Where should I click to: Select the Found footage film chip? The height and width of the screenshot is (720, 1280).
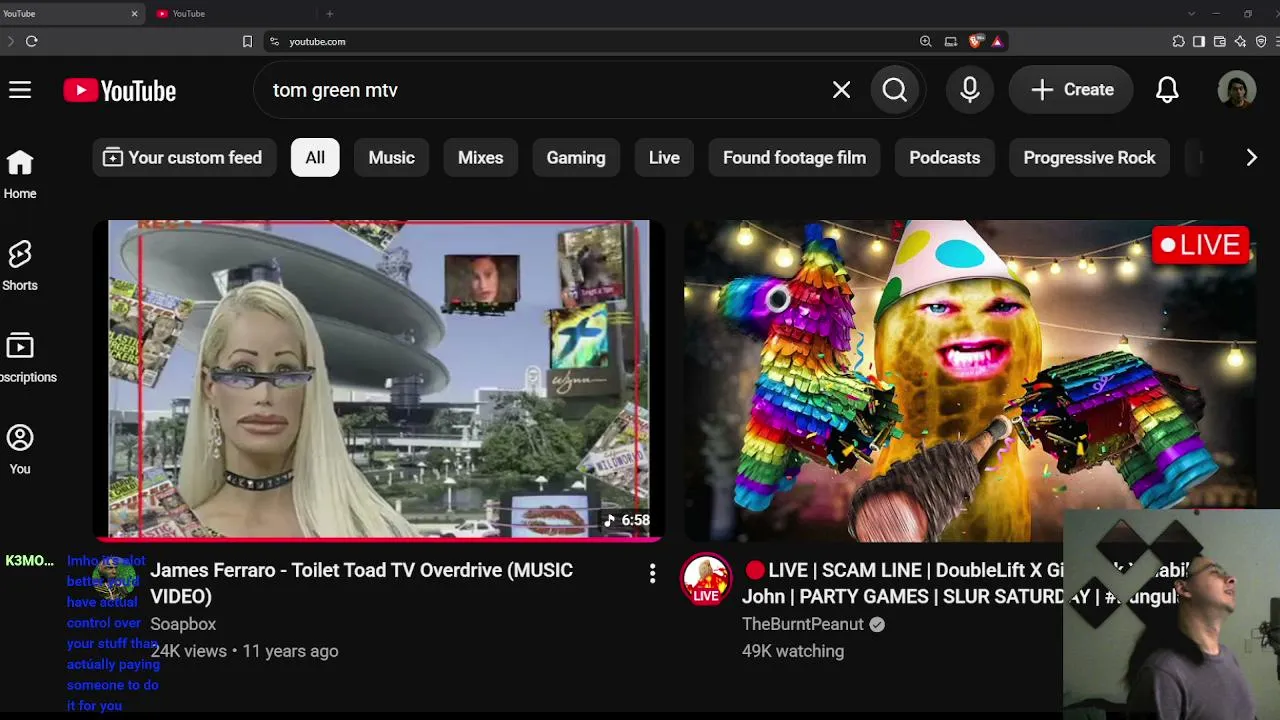pyautogui.click(x=795, y=157)
